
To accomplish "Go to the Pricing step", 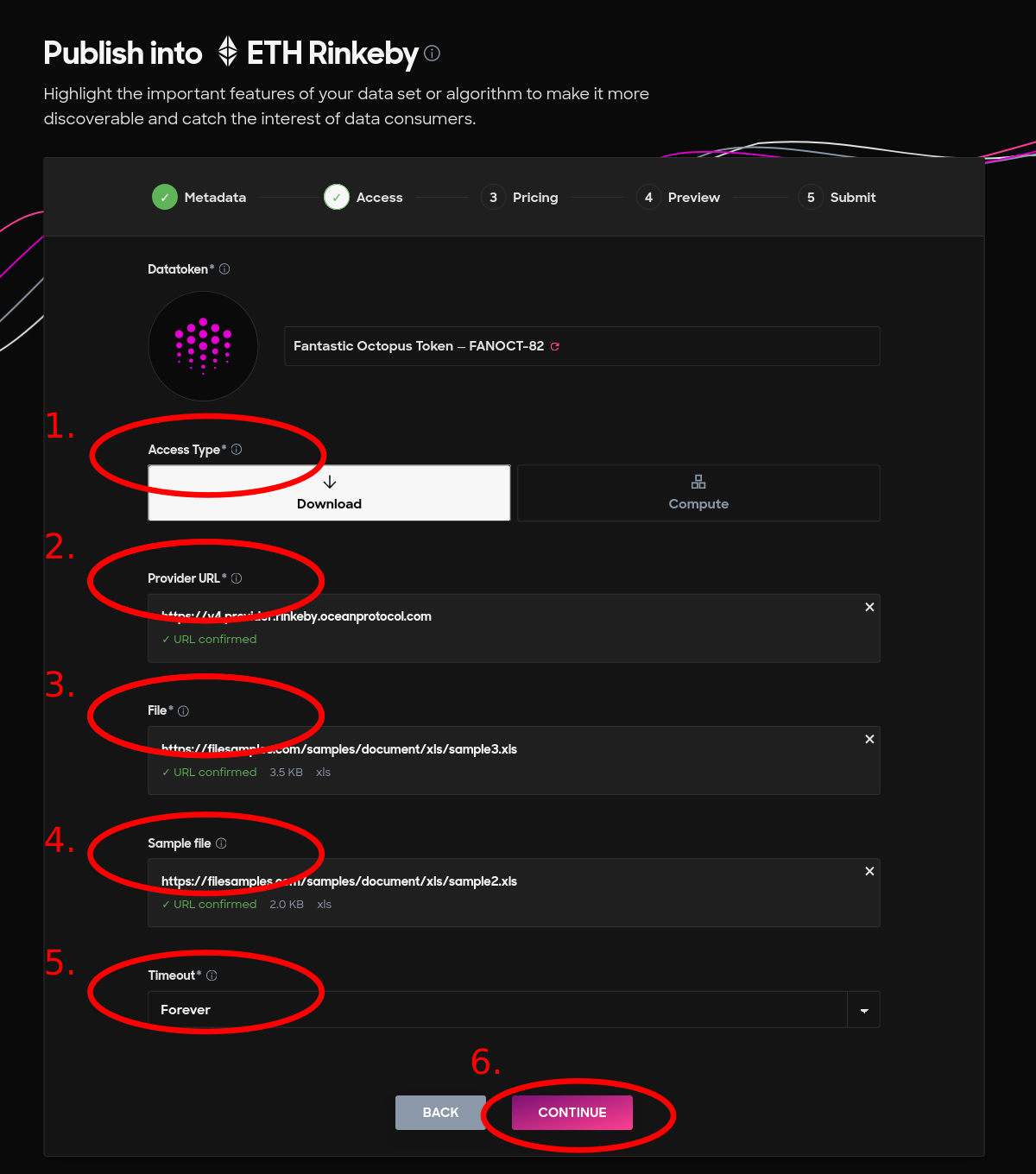I will click(x=520, y=198).
